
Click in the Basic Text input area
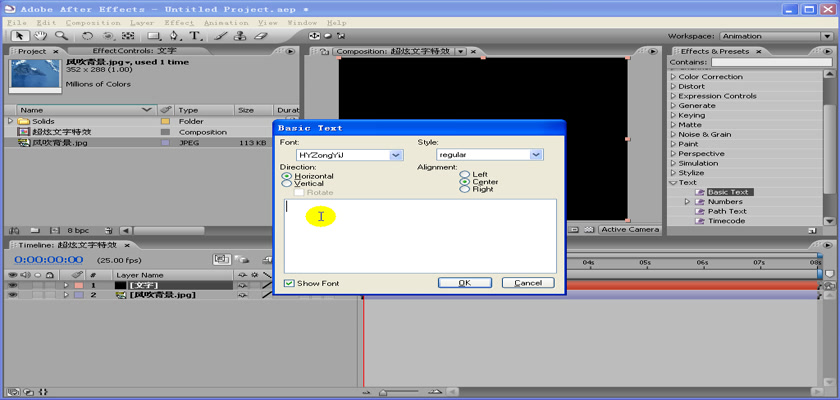pos(420,236)
